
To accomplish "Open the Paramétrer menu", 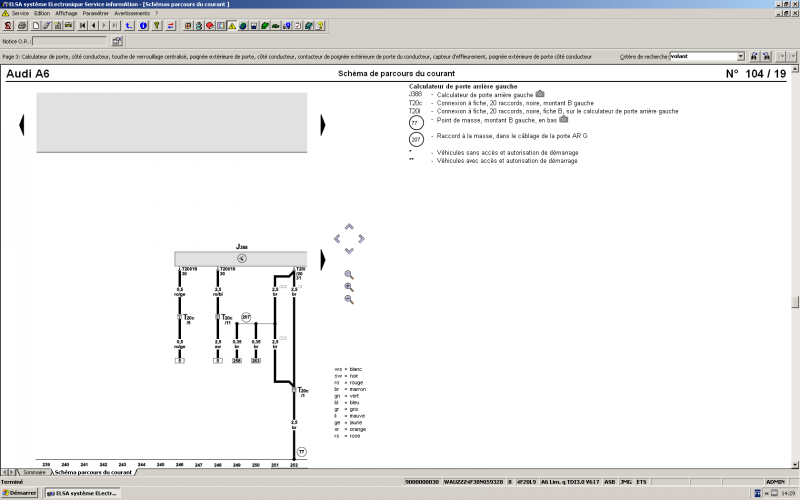I will click(x=95, y=13).
